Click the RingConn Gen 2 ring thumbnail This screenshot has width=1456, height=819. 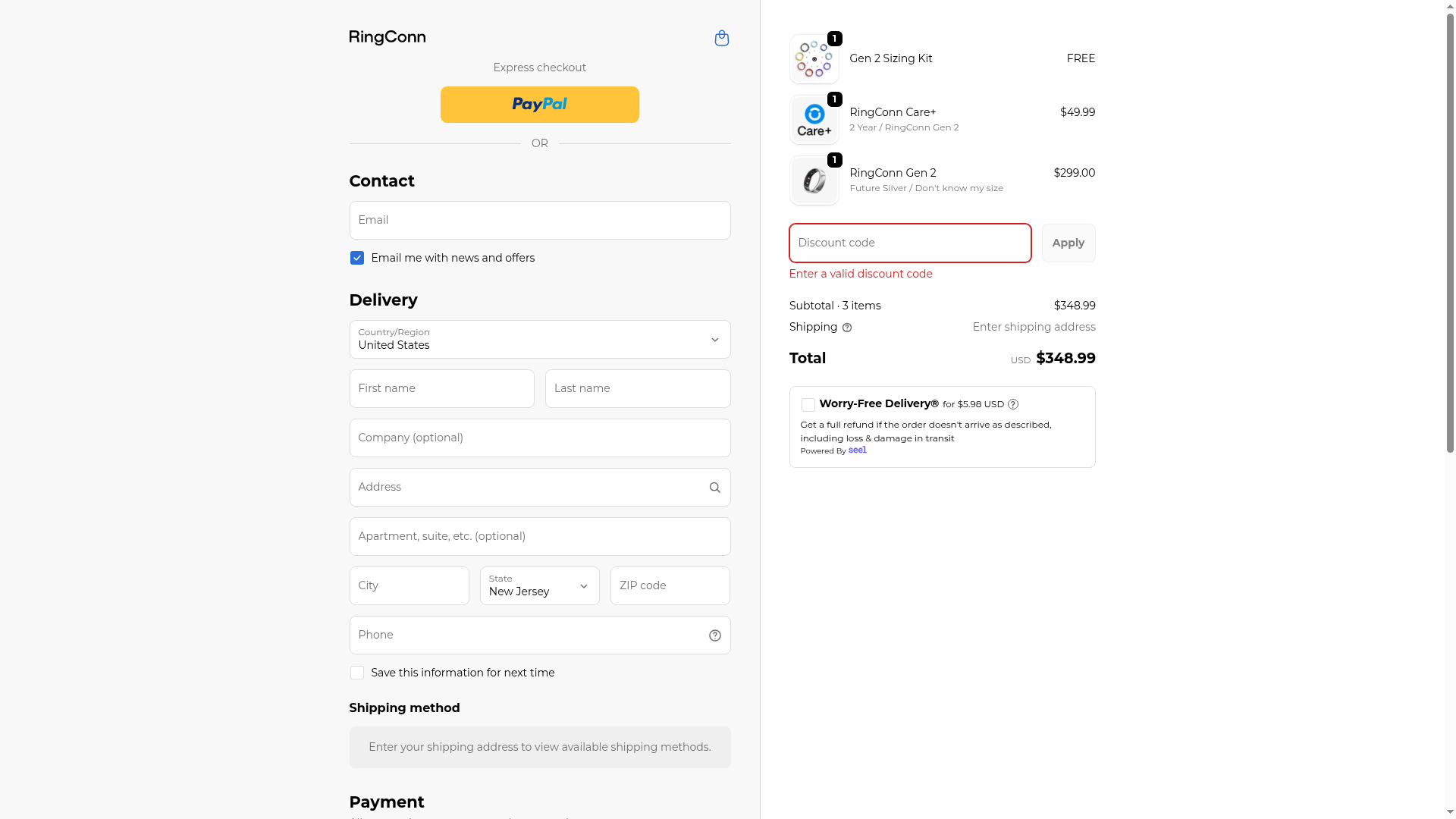(x=814, y=181)
